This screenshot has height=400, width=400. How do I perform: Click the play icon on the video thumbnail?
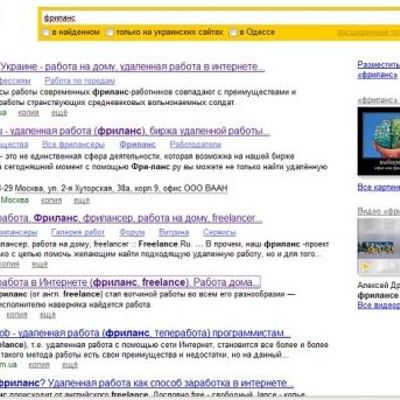click(x=366, y=266)
